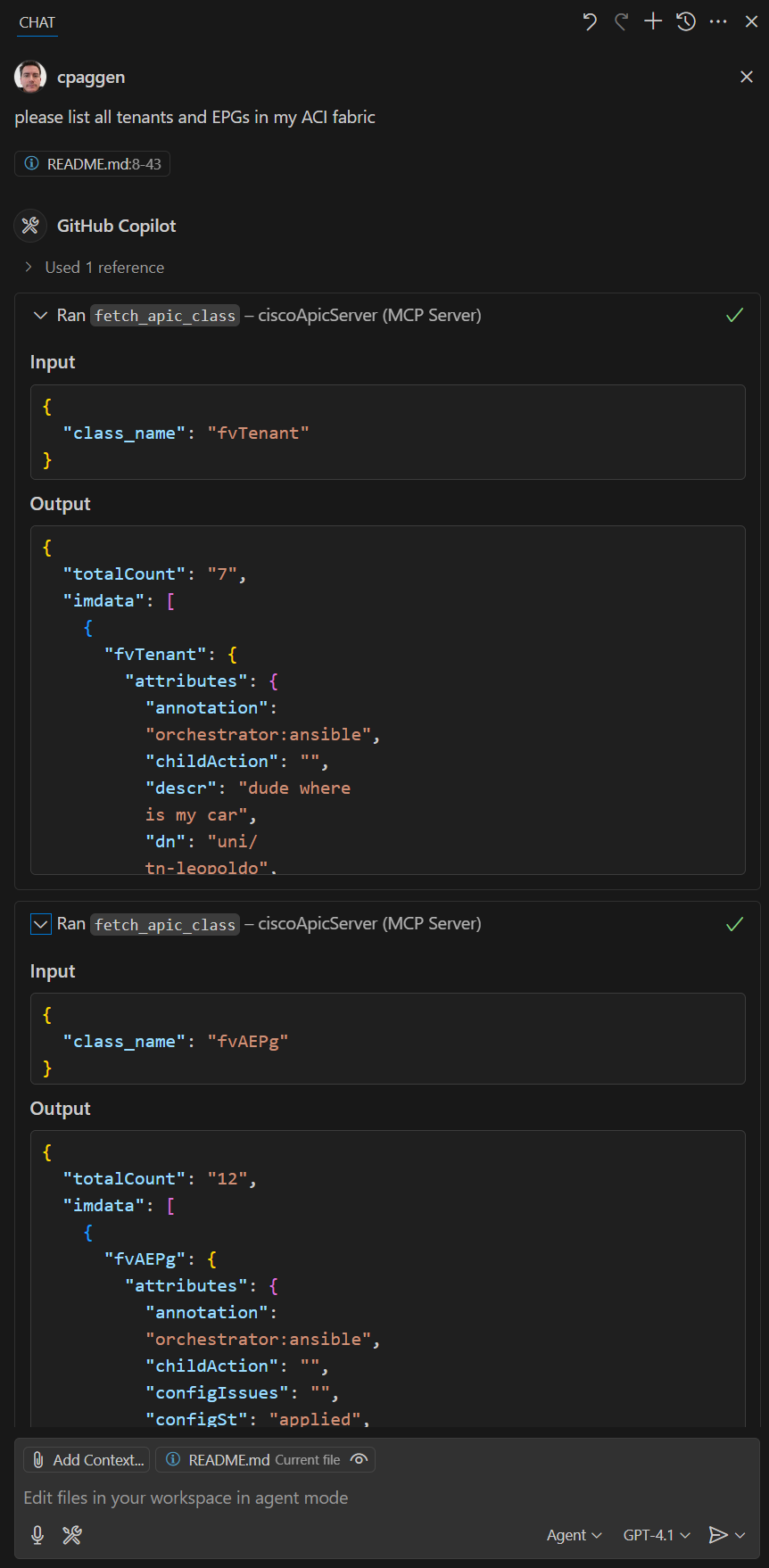
Task: Click fetch_apic_class label in first run
Action: coord(165,316)
